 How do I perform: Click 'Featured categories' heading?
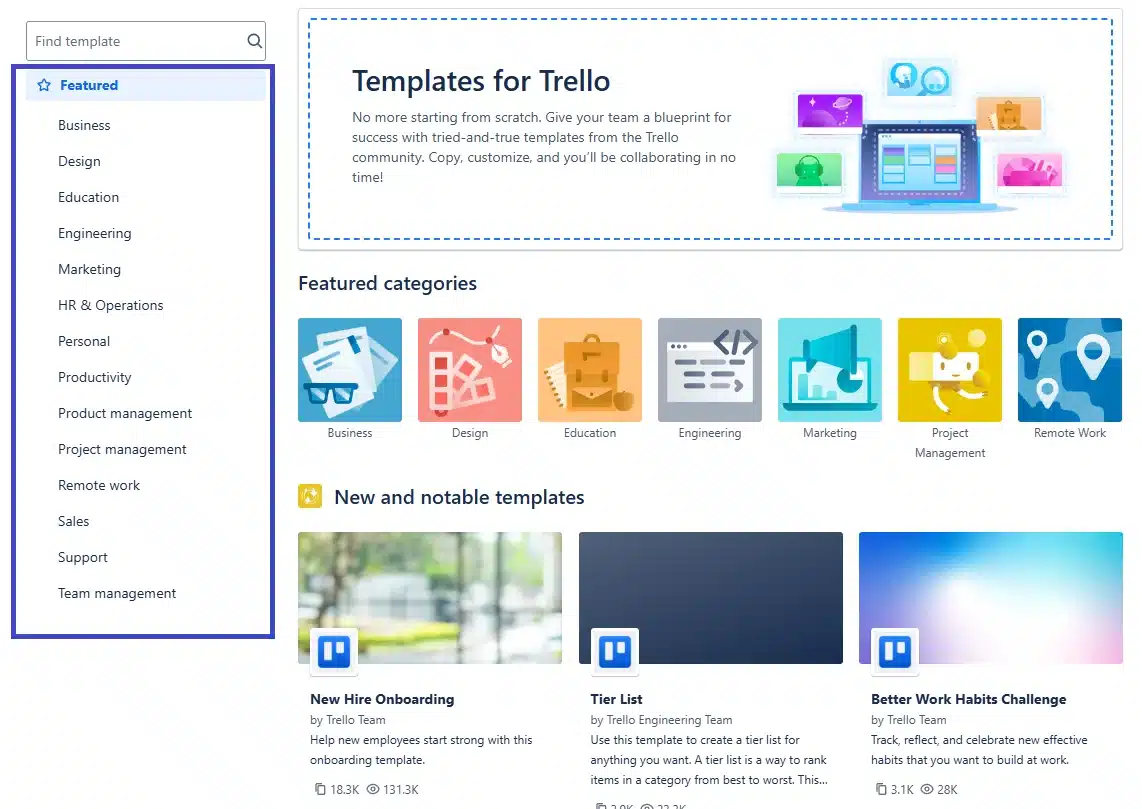387,283
